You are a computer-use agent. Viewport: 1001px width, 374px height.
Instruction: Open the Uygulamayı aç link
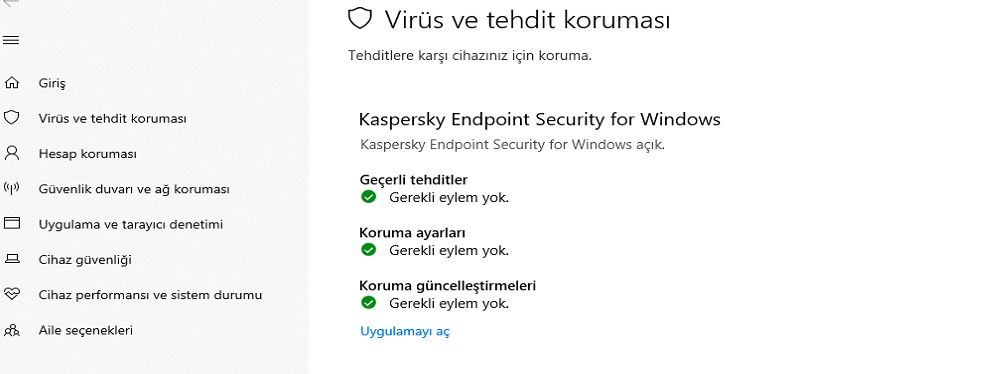(x=405, y=331)
